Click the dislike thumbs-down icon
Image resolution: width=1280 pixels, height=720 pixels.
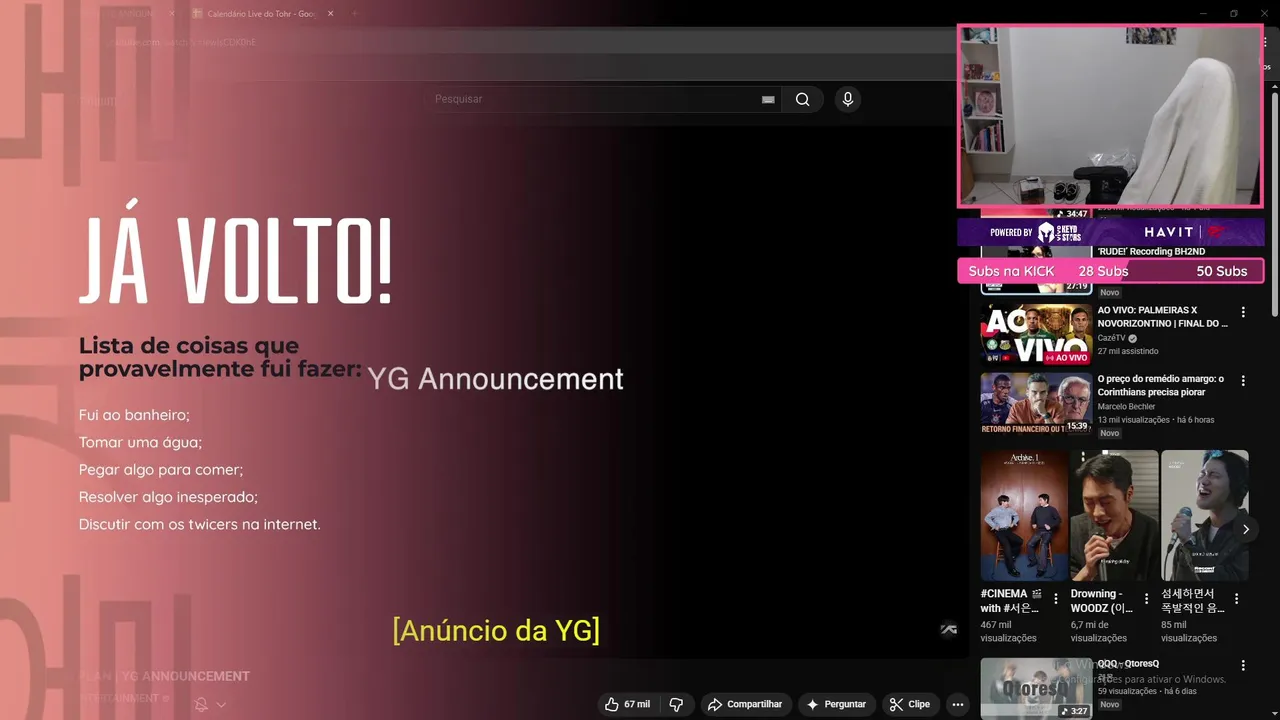click(676, 704)
